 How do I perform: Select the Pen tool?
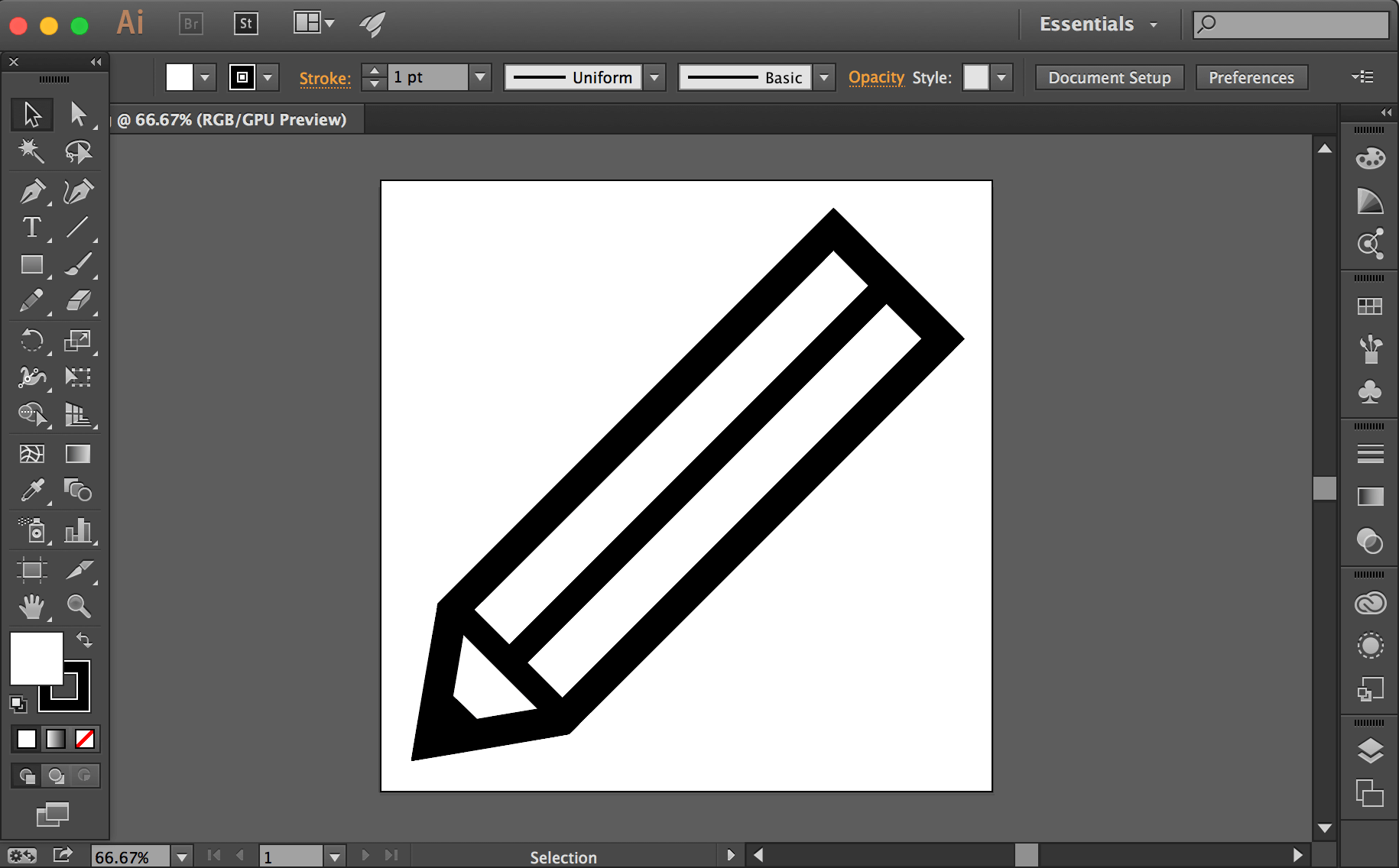coord(31,191)
